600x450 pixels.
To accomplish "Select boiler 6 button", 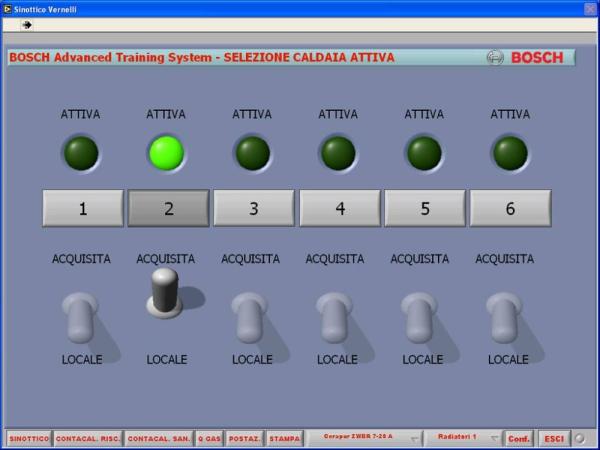I will coord(510,208).
